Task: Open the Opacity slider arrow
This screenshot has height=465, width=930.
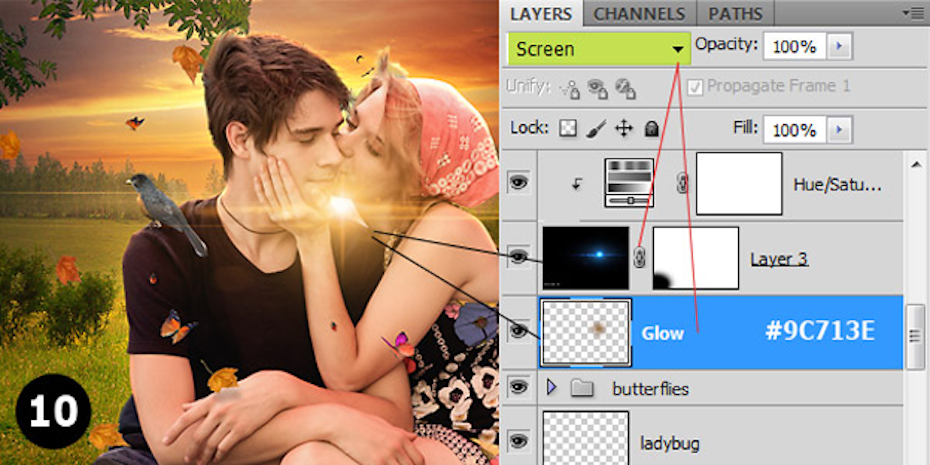Action: point(839,47)
